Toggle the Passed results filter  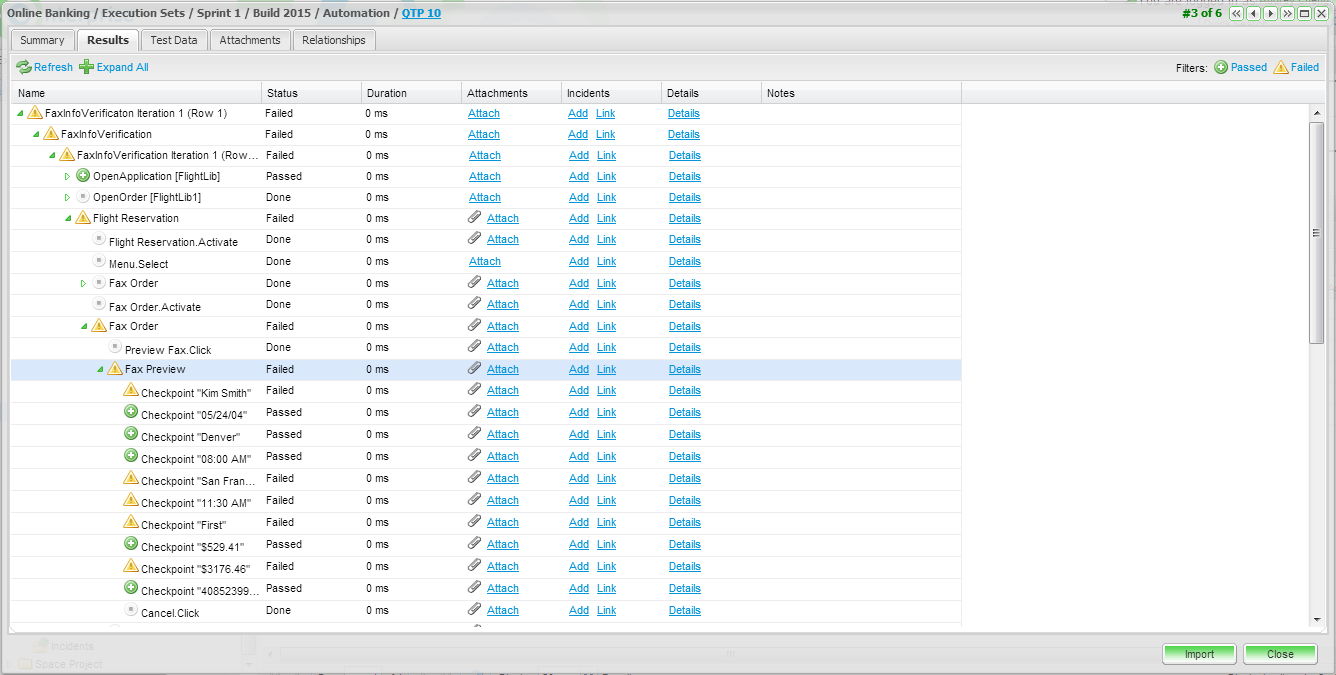point(1240,67)
